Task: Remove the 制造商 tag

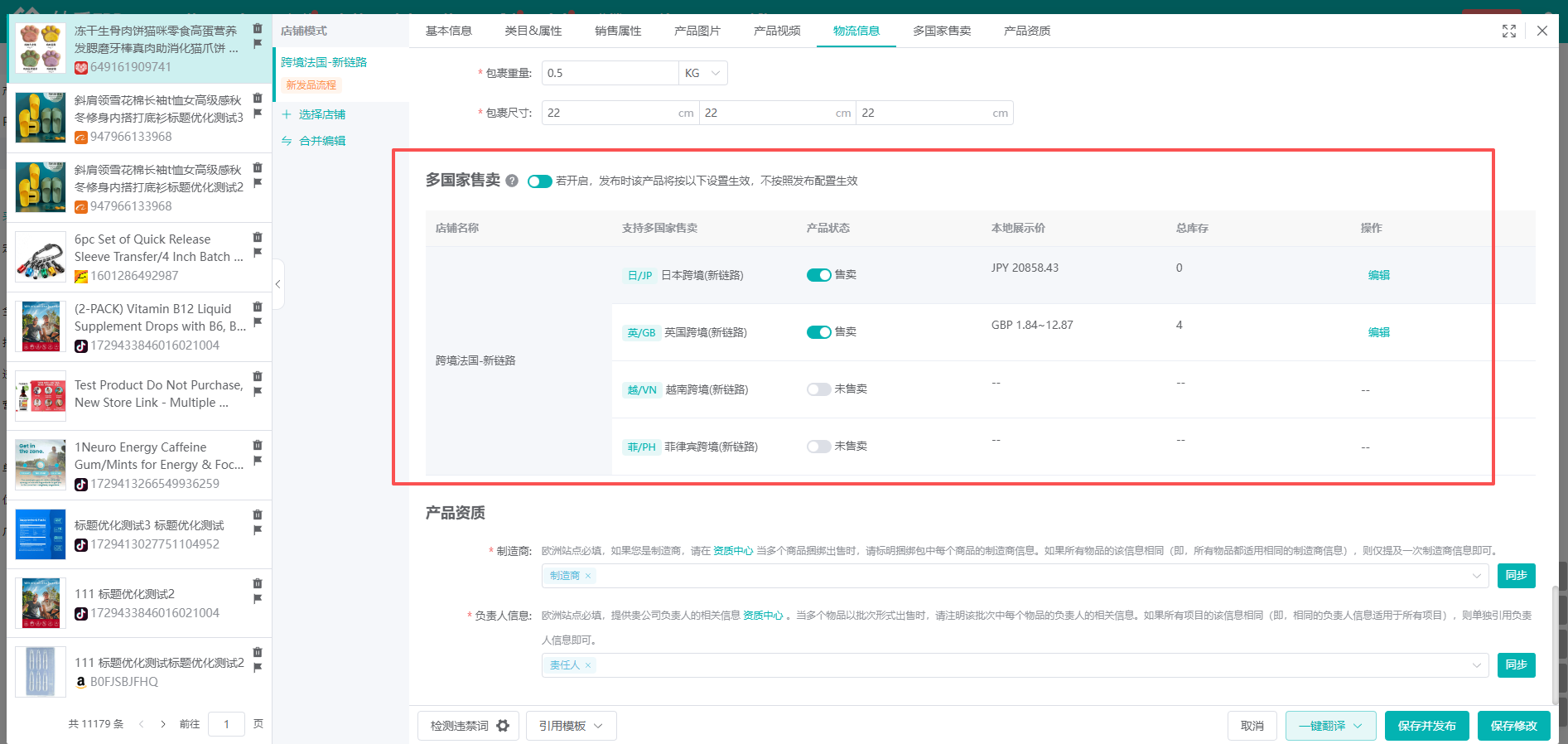Action: pyautogui.click(x=588, y=576)
